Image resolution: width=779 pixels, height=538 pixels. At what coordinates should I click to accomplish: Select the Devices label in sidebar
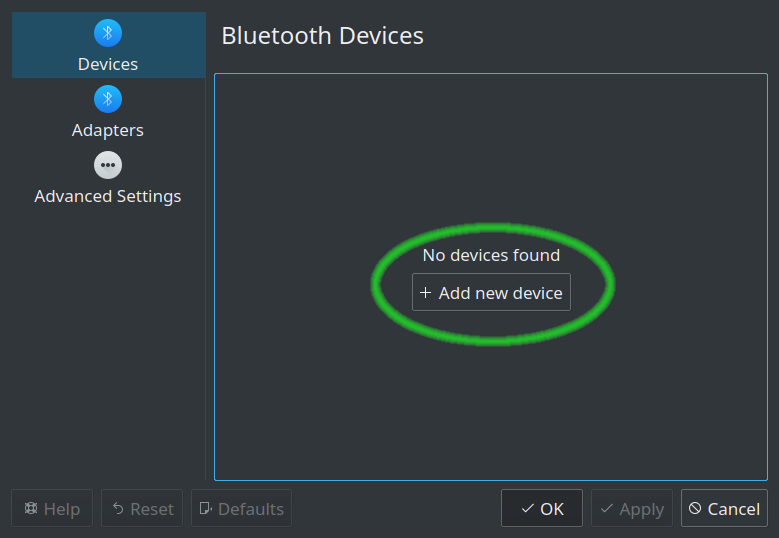pos(108,64)
